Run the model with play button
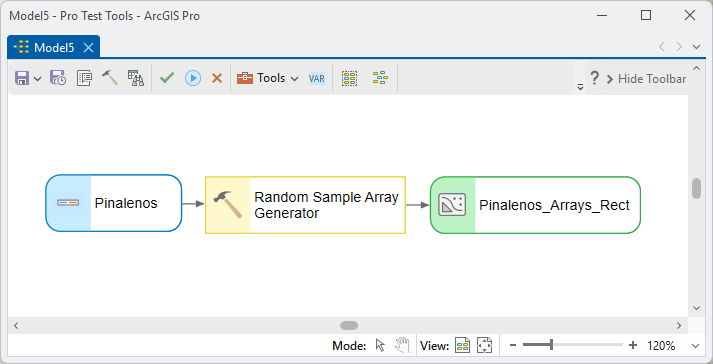 point(193,78)
